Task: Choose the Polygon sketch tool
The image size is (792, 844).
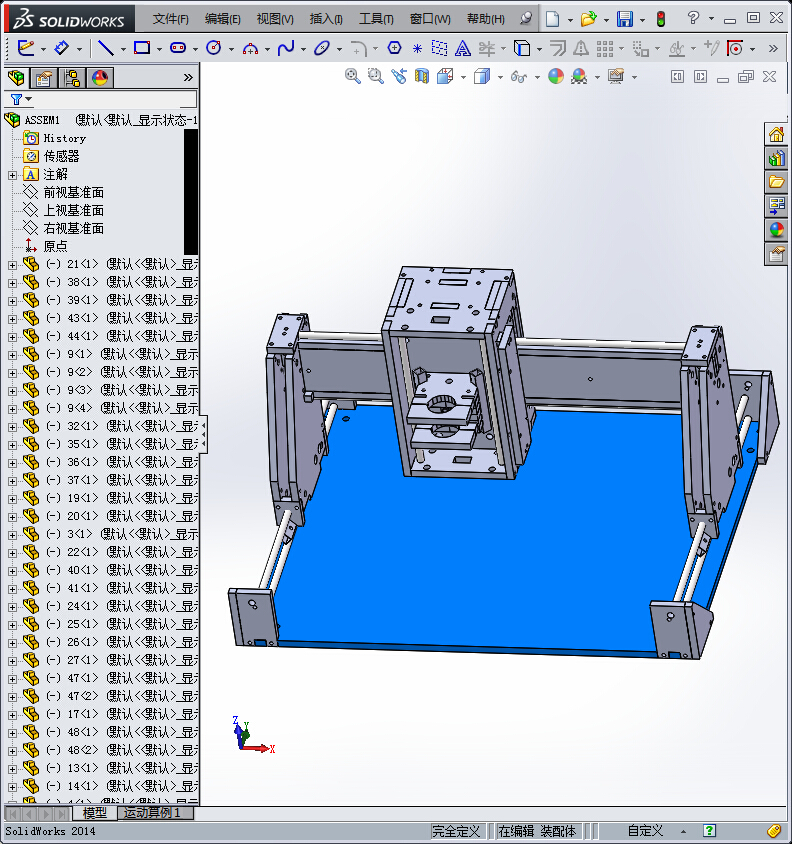Action: point(395,48)
